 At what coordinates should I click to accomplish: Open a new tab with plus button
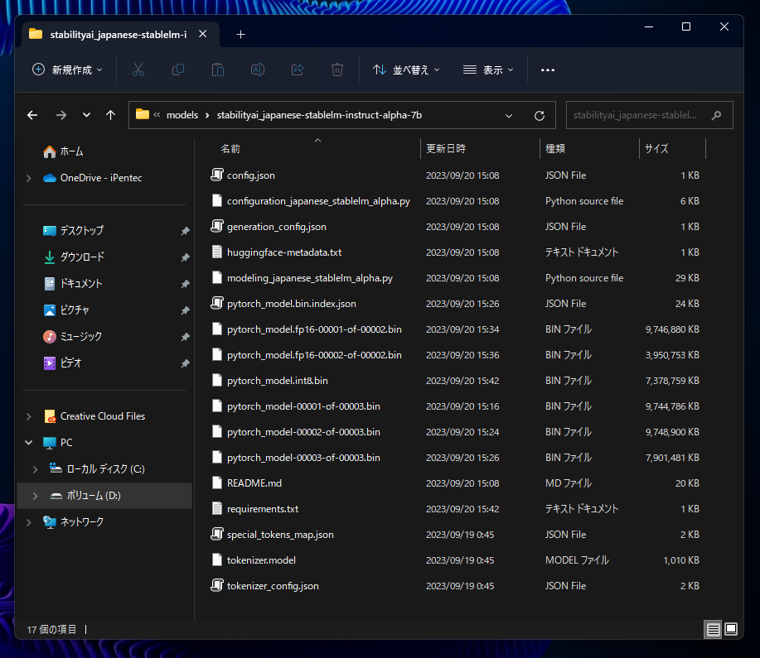240,34
